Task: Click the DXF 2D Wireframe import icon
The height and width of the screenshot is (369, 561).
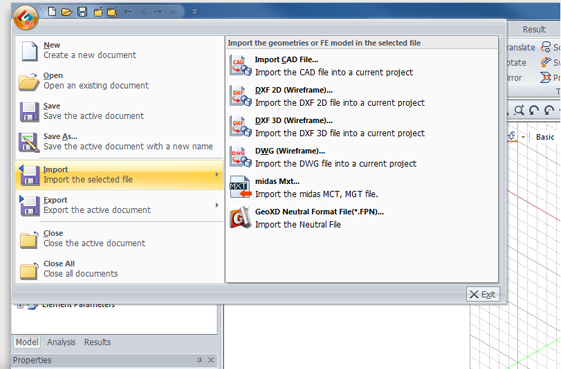Action: (240, 96)
